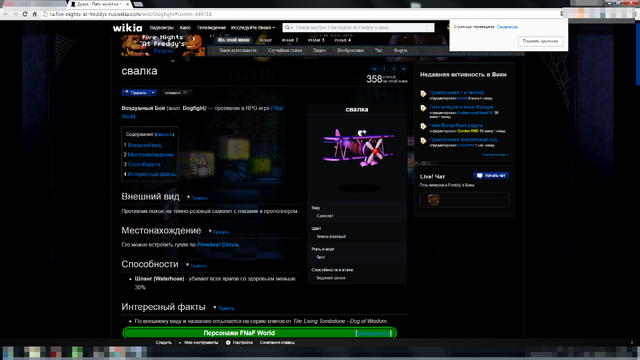Reload the page with the browser refresh icon

point(25,14)
